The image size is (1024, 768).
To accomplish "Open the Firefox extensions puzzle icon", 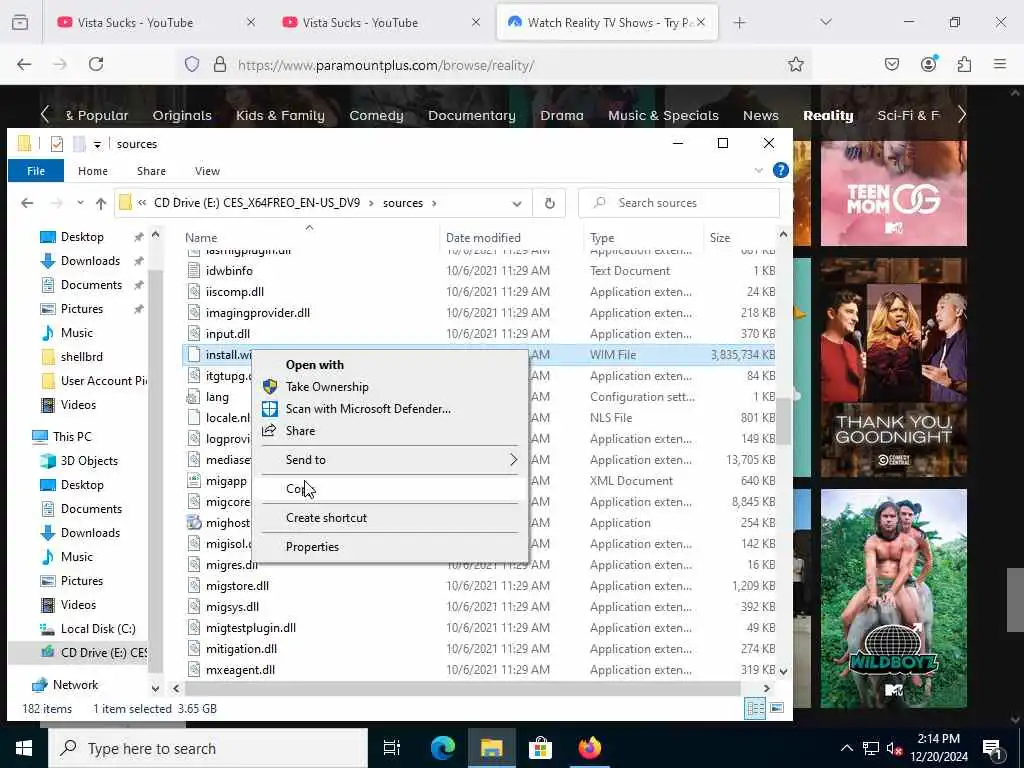I will 964,64.
